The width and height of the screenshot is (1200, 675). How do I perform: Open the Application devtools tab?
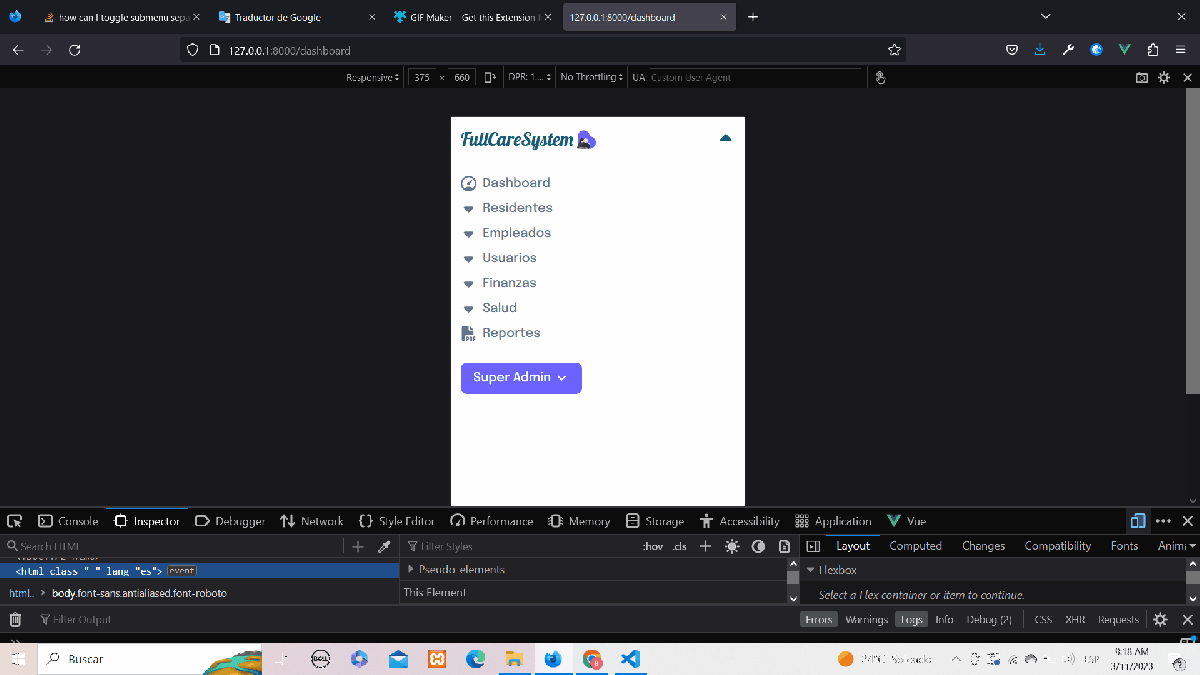833,521
